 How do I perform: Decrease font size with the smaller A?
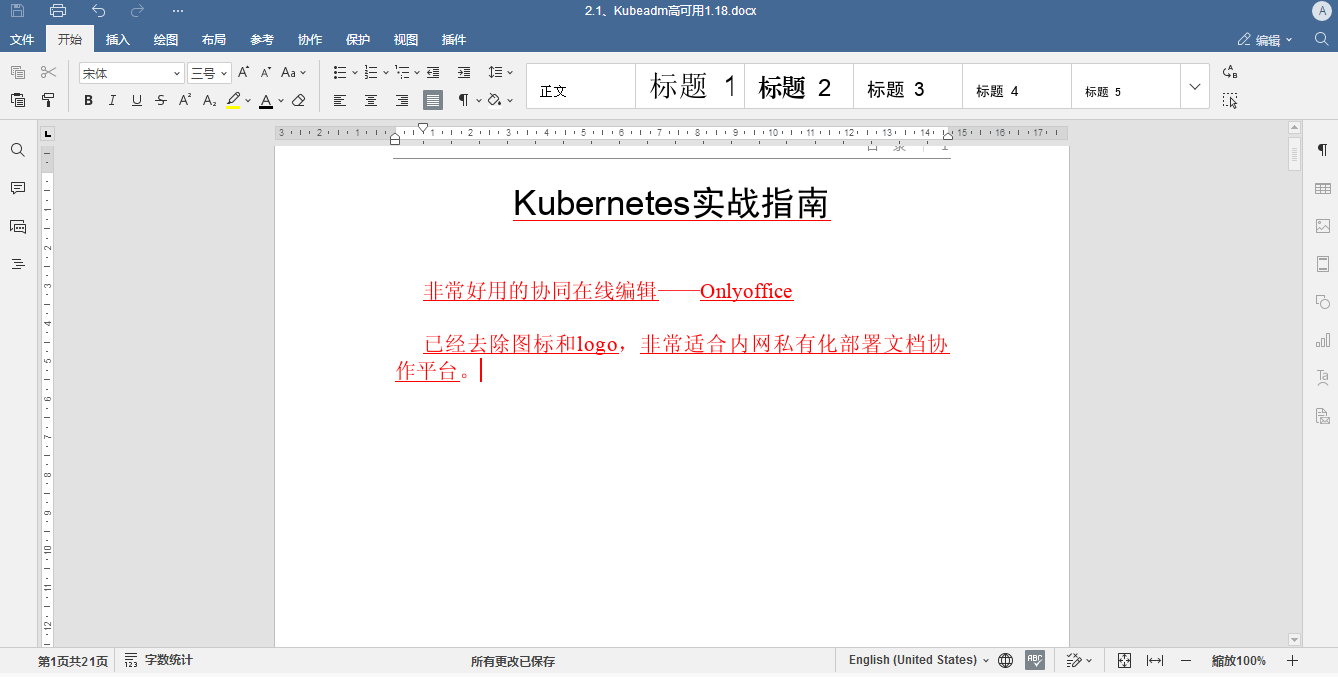click(x=266, y=73)
